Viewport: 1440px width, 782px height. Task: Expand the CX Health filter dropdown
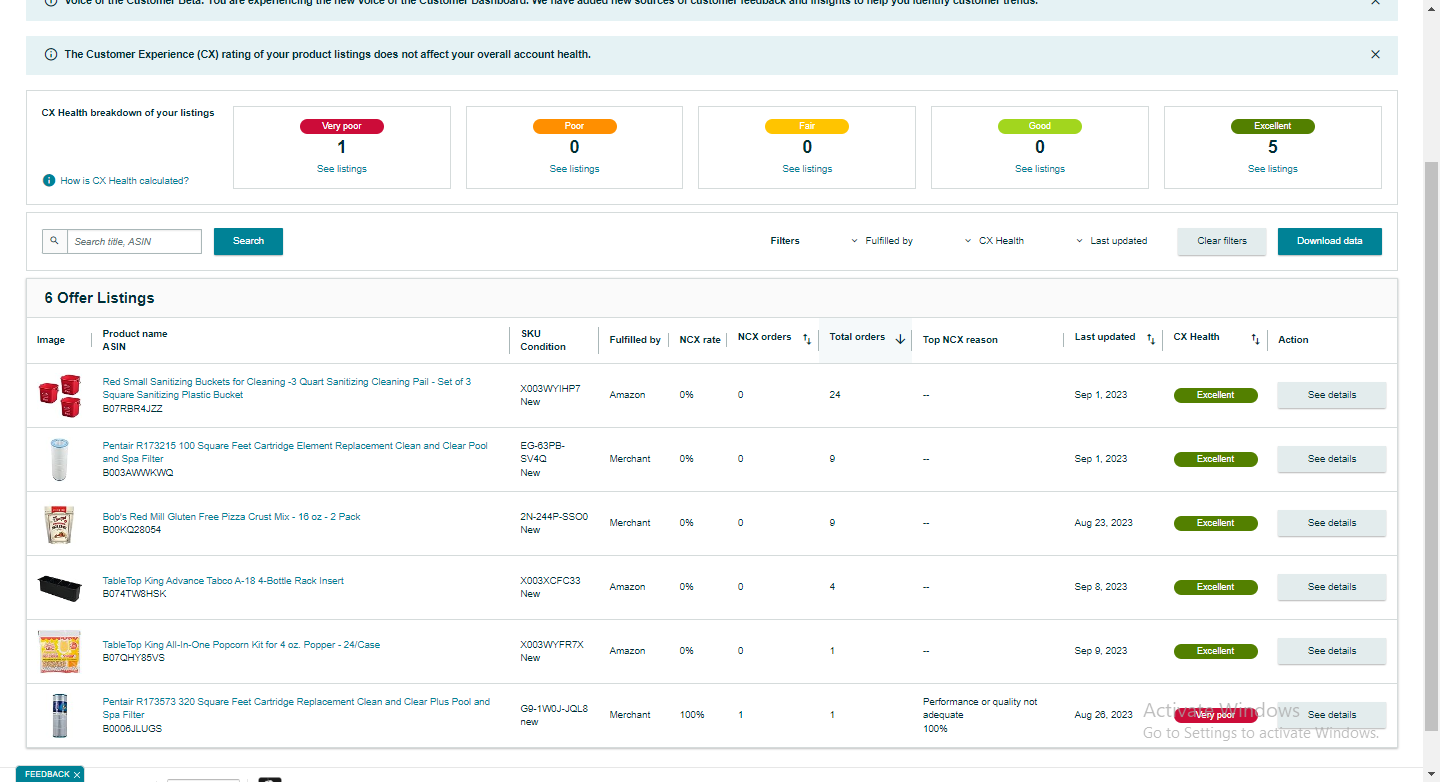click(x=994, y=241)
